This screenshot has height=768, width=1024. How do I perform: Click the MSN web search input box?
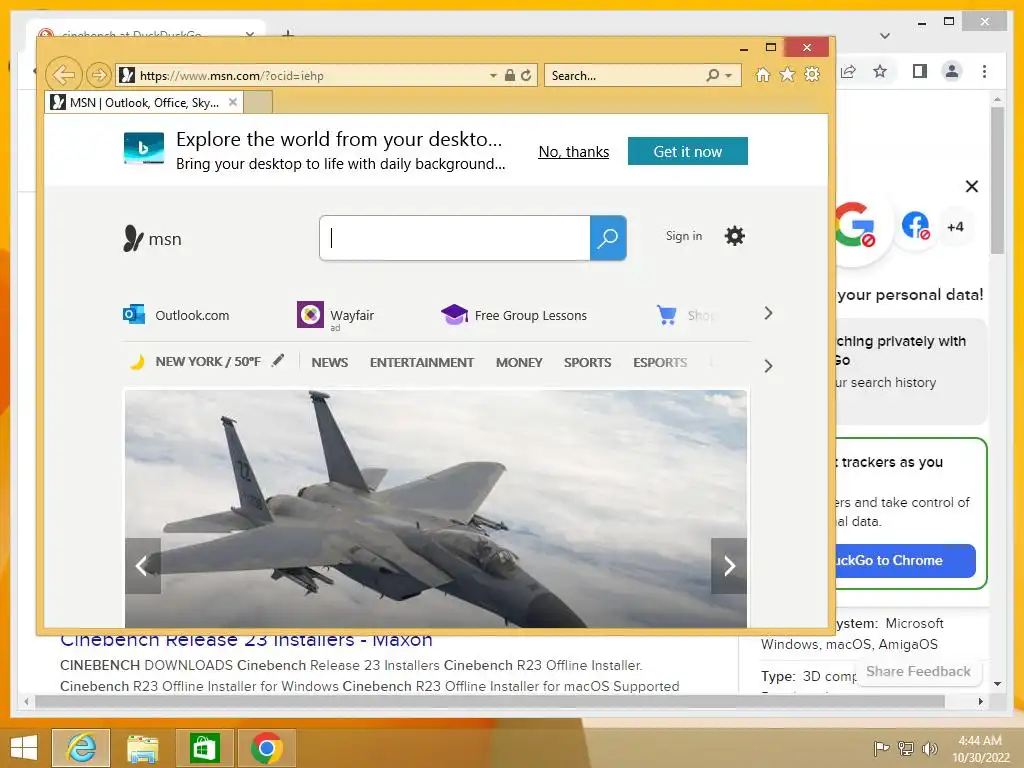tap(455, 238)
